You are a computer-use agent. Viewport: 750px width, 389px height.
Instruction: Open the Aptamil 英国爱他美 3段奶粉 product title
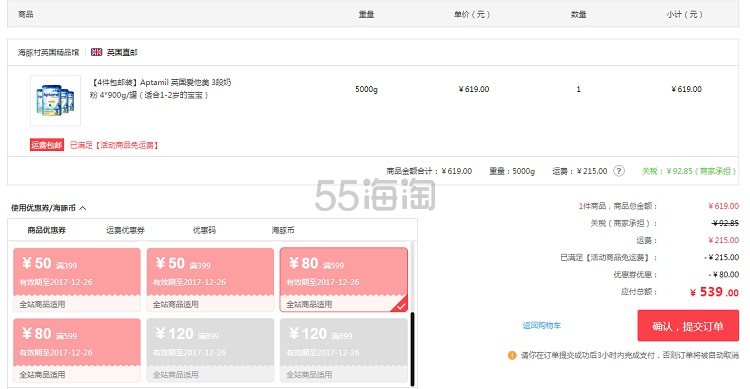tap(160, 89)
